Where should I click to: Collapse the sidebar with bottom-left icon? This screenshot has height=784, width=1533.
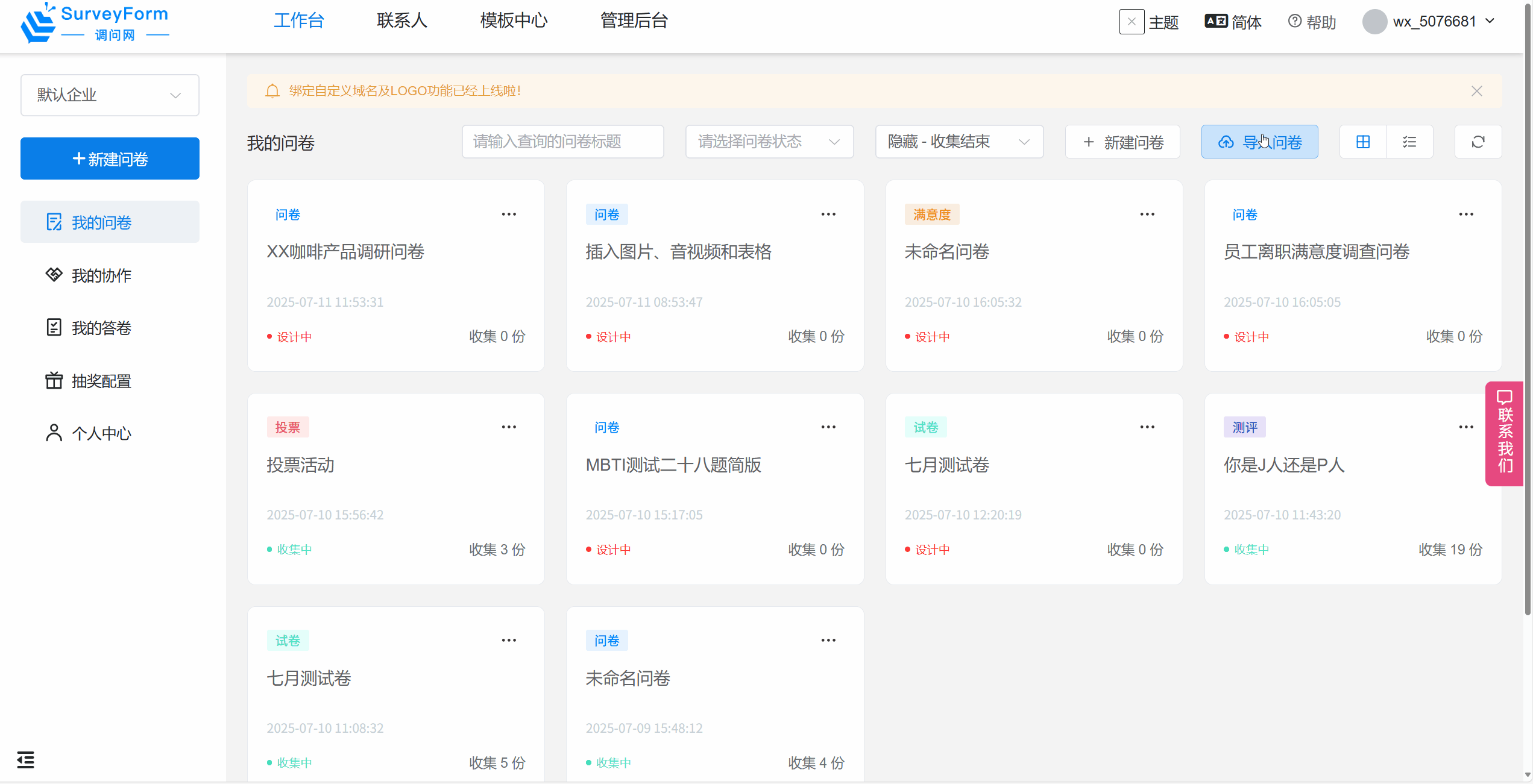click(25, 759)
